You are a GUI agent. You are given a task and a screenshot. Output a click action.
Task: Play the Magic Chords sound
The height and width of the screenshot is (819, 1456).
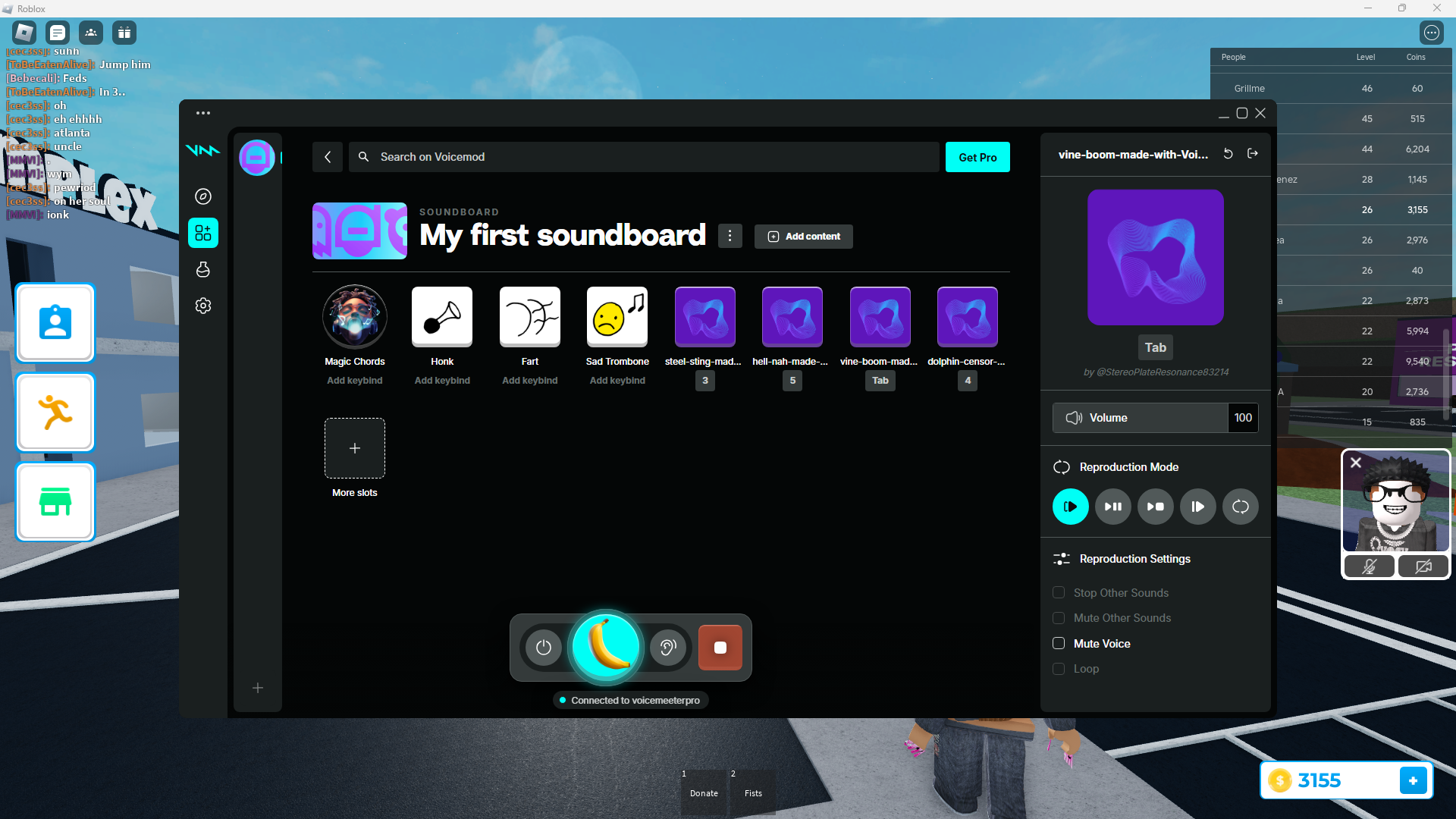click(355, 317)
